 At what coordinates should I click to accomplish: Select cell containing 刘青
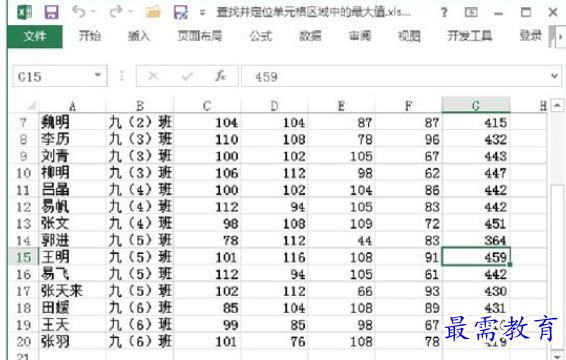tap(72, 156)
